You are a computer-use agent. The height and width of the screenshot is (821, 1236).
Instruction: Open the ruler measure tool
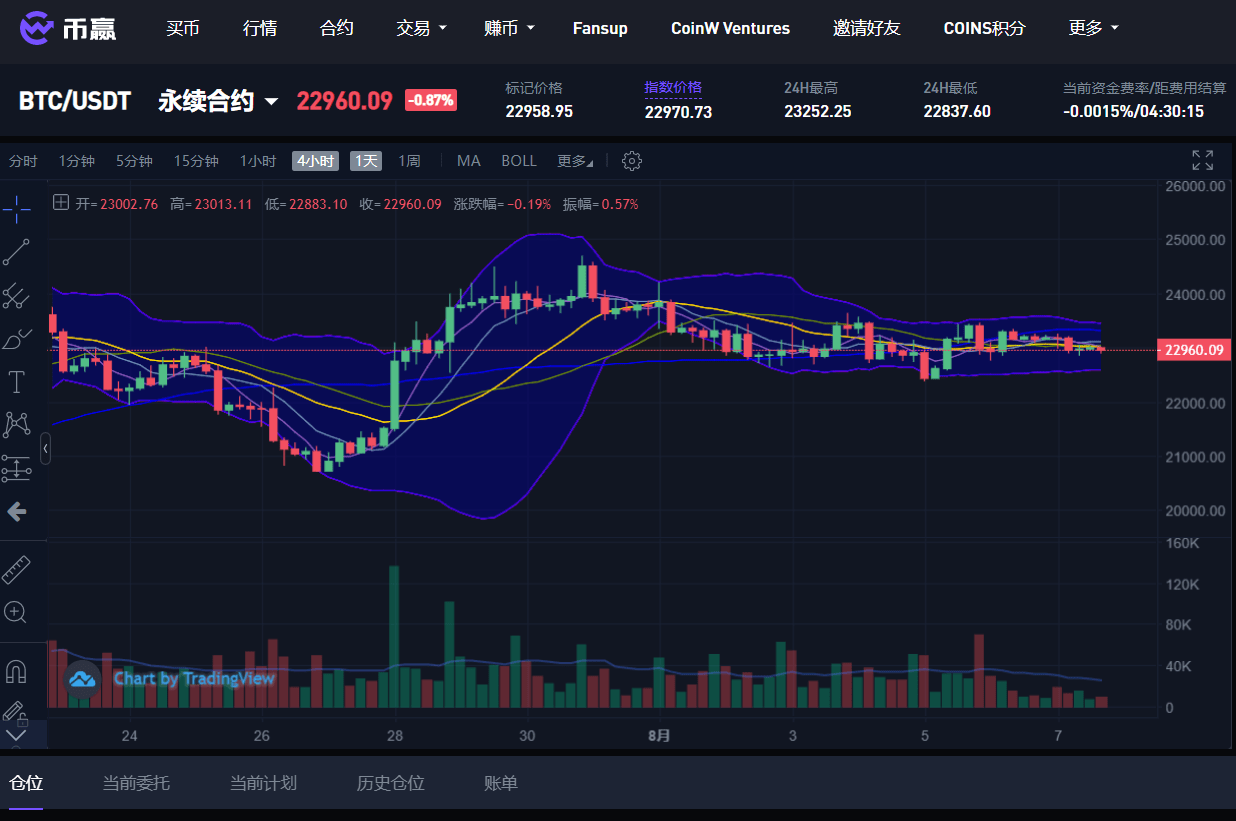coord(16,568)
